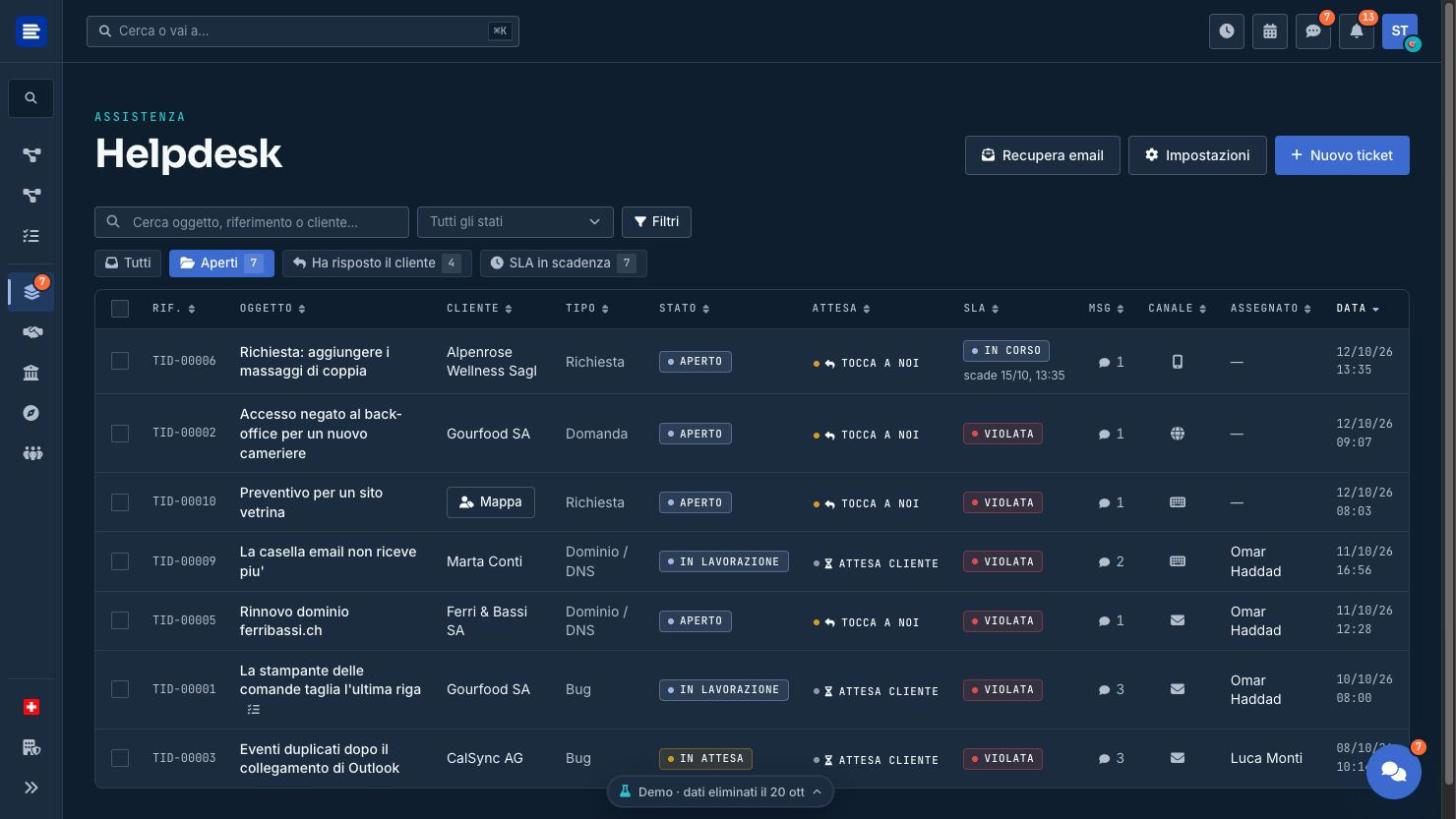Check the box for ticket TID-00006
1456x819 pixels.
(x=120, y=361)
